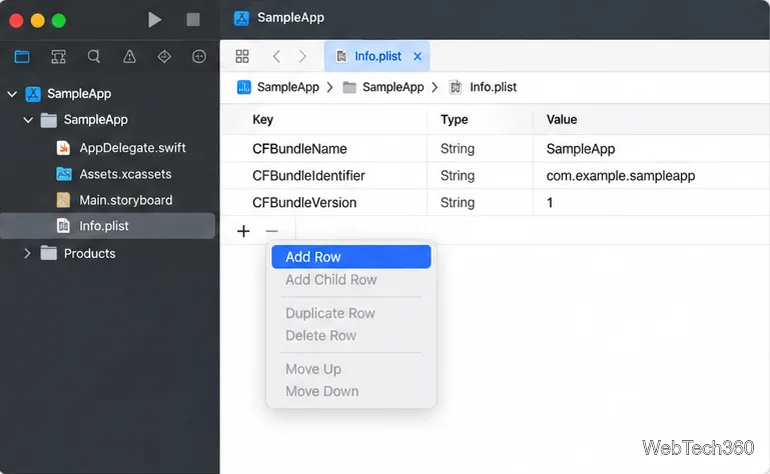Screen dimensions: 770x474
Task: Click the Swift file icon for AppDelegate
Action: (63, 148)
